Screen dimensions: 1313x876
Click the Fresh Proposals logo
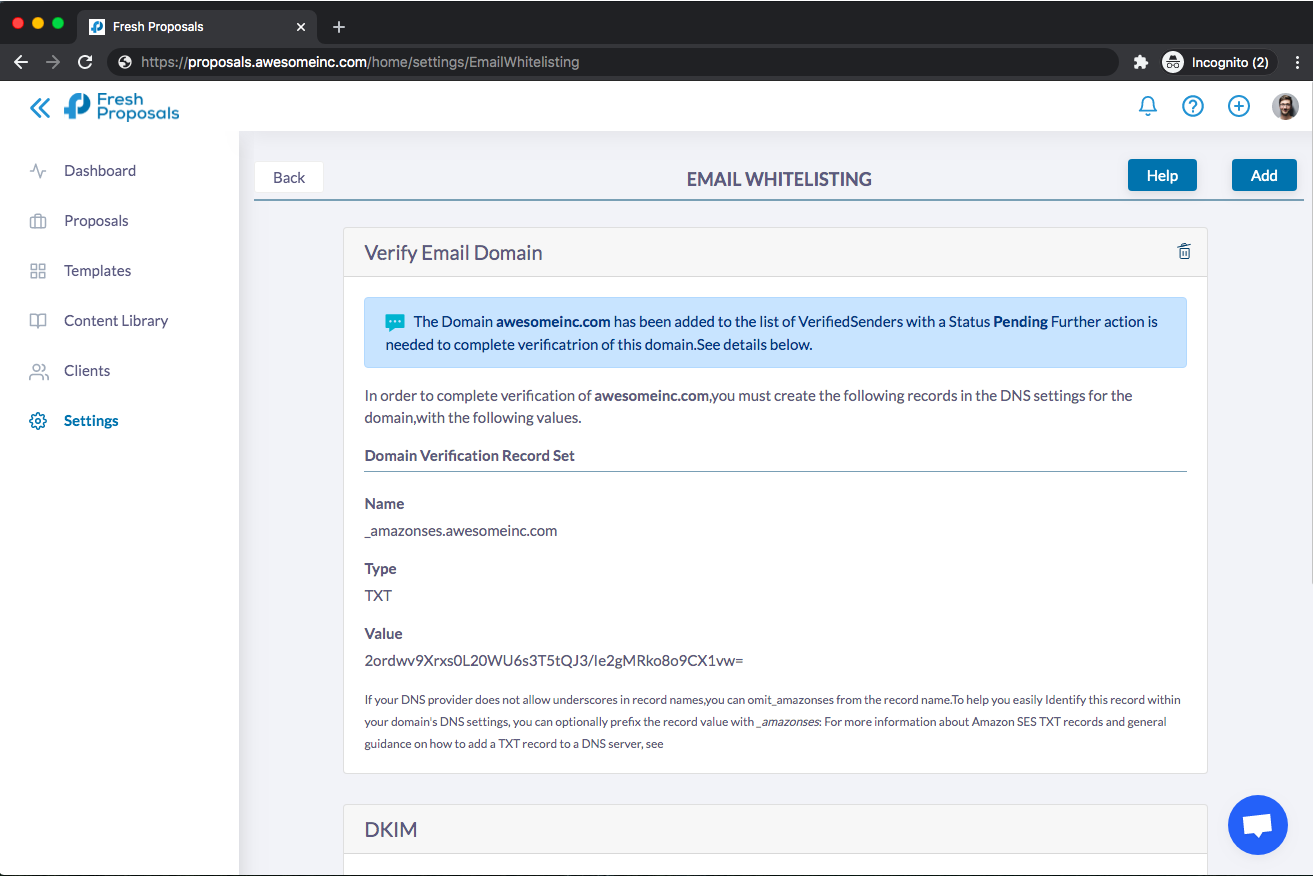point(121,106)
